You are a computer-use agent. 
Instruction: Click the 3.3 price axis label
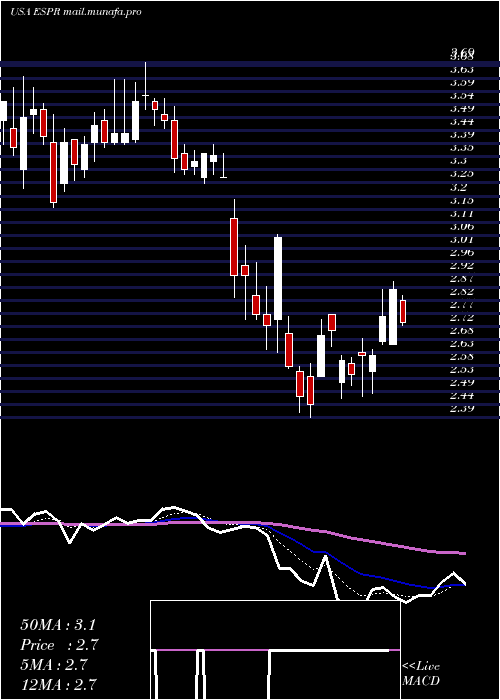[459, 160]
